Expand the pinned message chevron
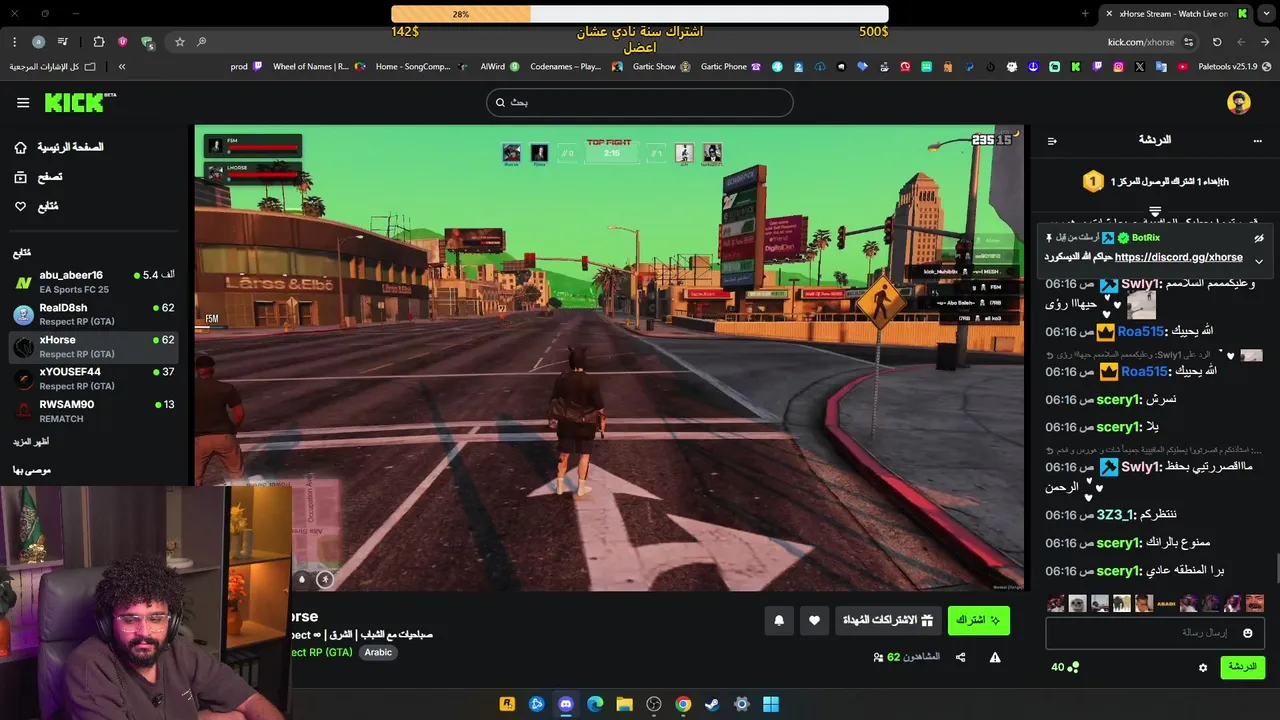Screen dimensions: 1280x720 (1259, 261)
